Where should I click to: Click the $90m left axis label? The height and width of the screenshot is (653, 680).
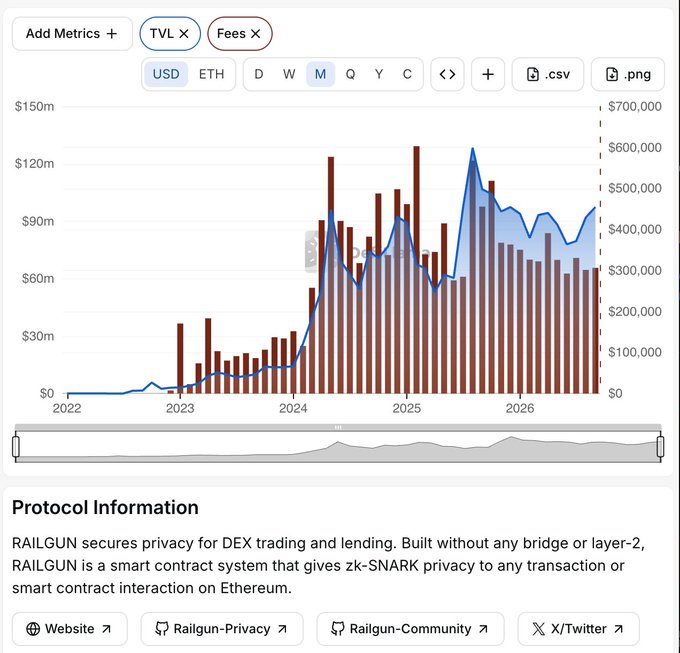pyautogui.click(x=38, y=221)
